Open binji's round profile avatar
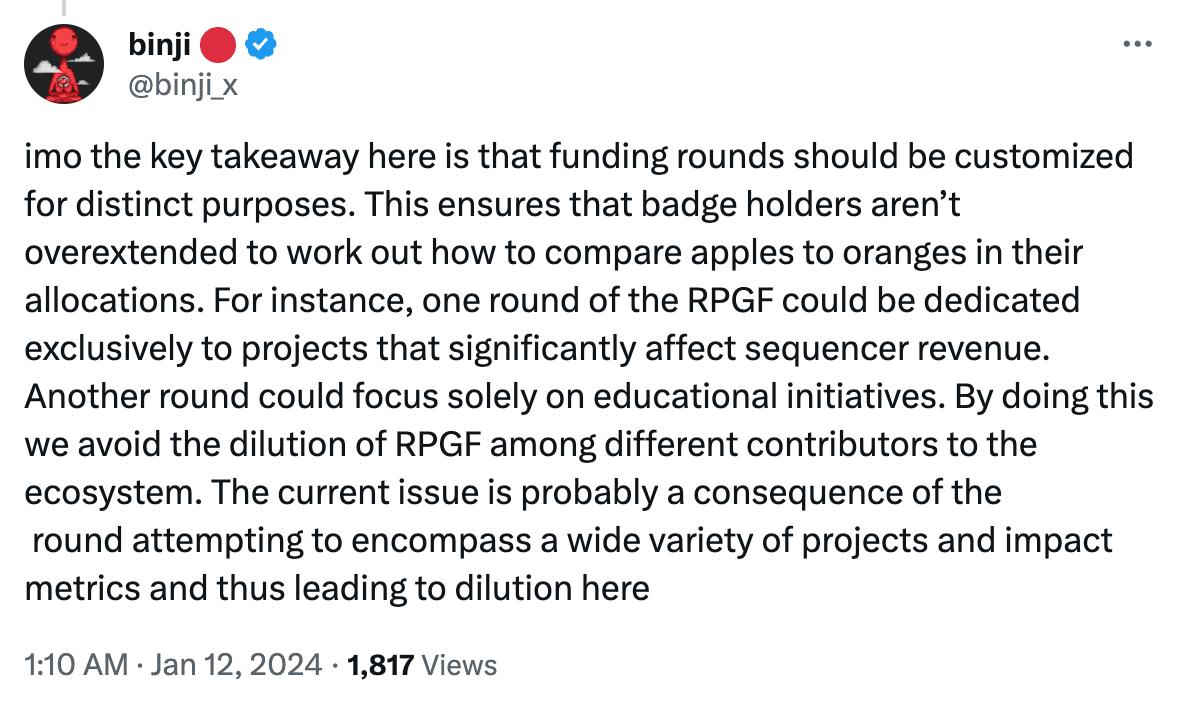The height and width of the screenshot is (704, 1184). (64, 64)
